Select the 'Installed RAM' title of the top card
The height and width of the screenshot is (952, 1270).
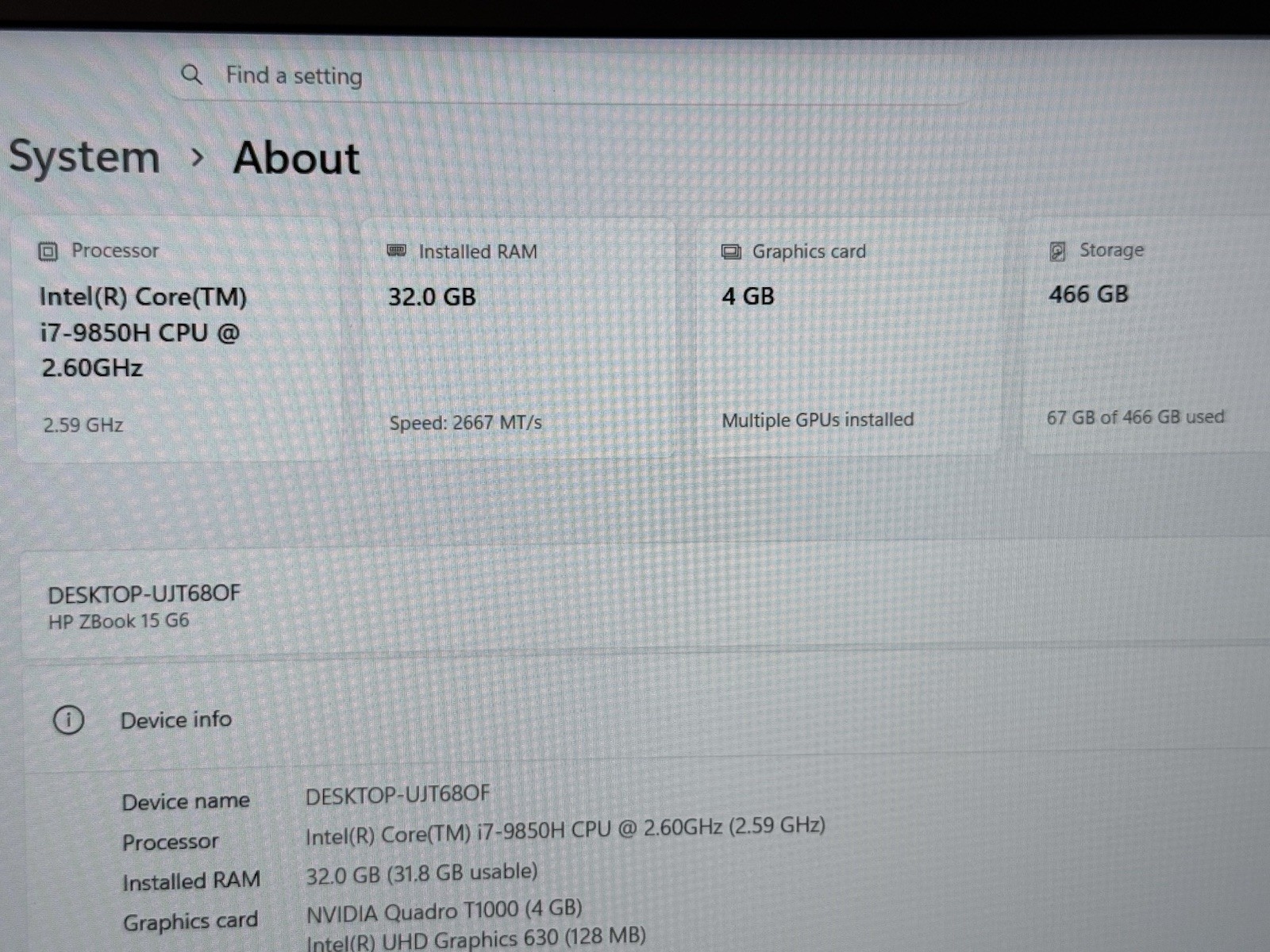click(x=478, y=251)
